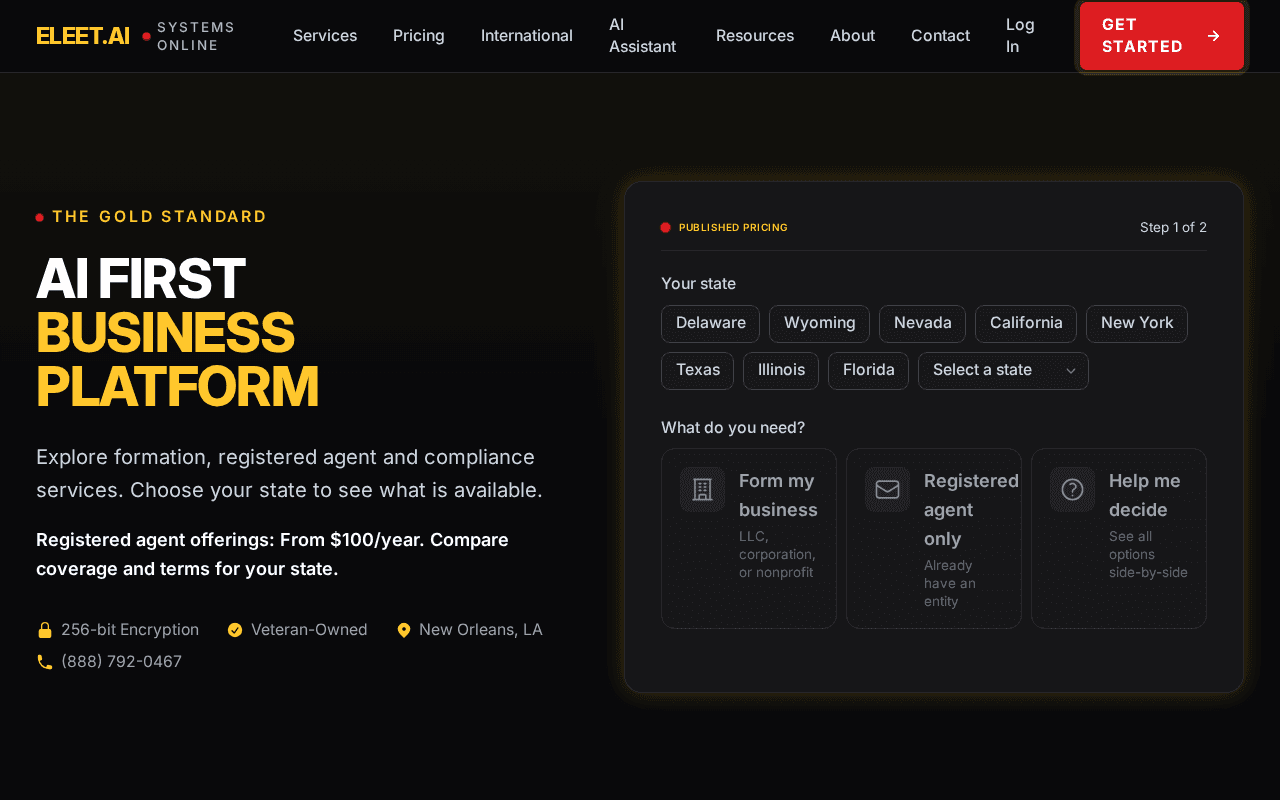Open the International nav link
1280x800 pixels.
pos(527,36)
